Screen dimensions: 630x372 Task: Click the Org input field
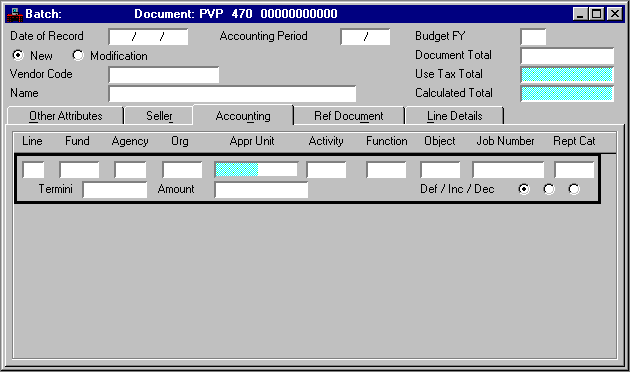[x=182, y=170]
